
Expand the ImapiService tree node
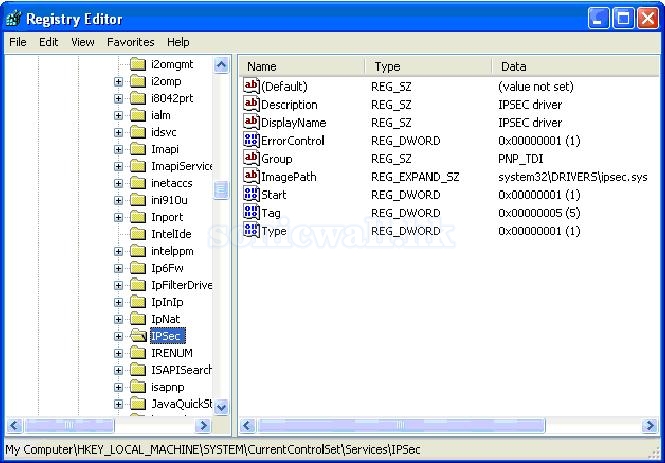(118, 166)
